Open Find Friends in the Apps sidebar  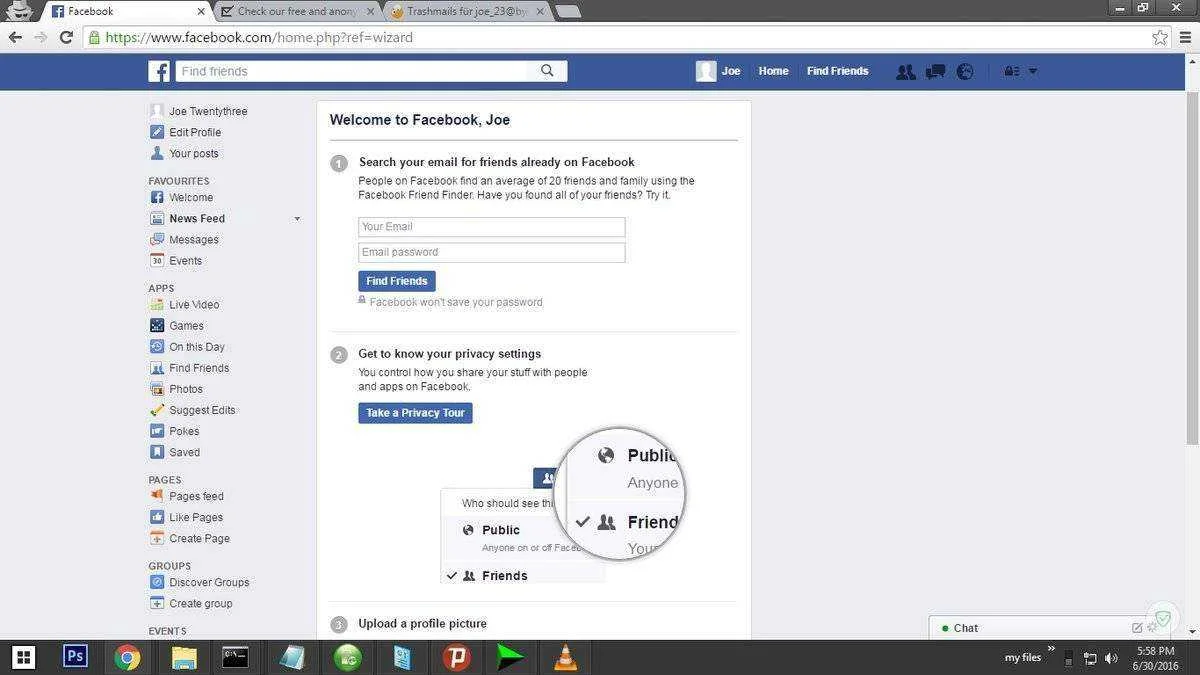coord(199,367)
